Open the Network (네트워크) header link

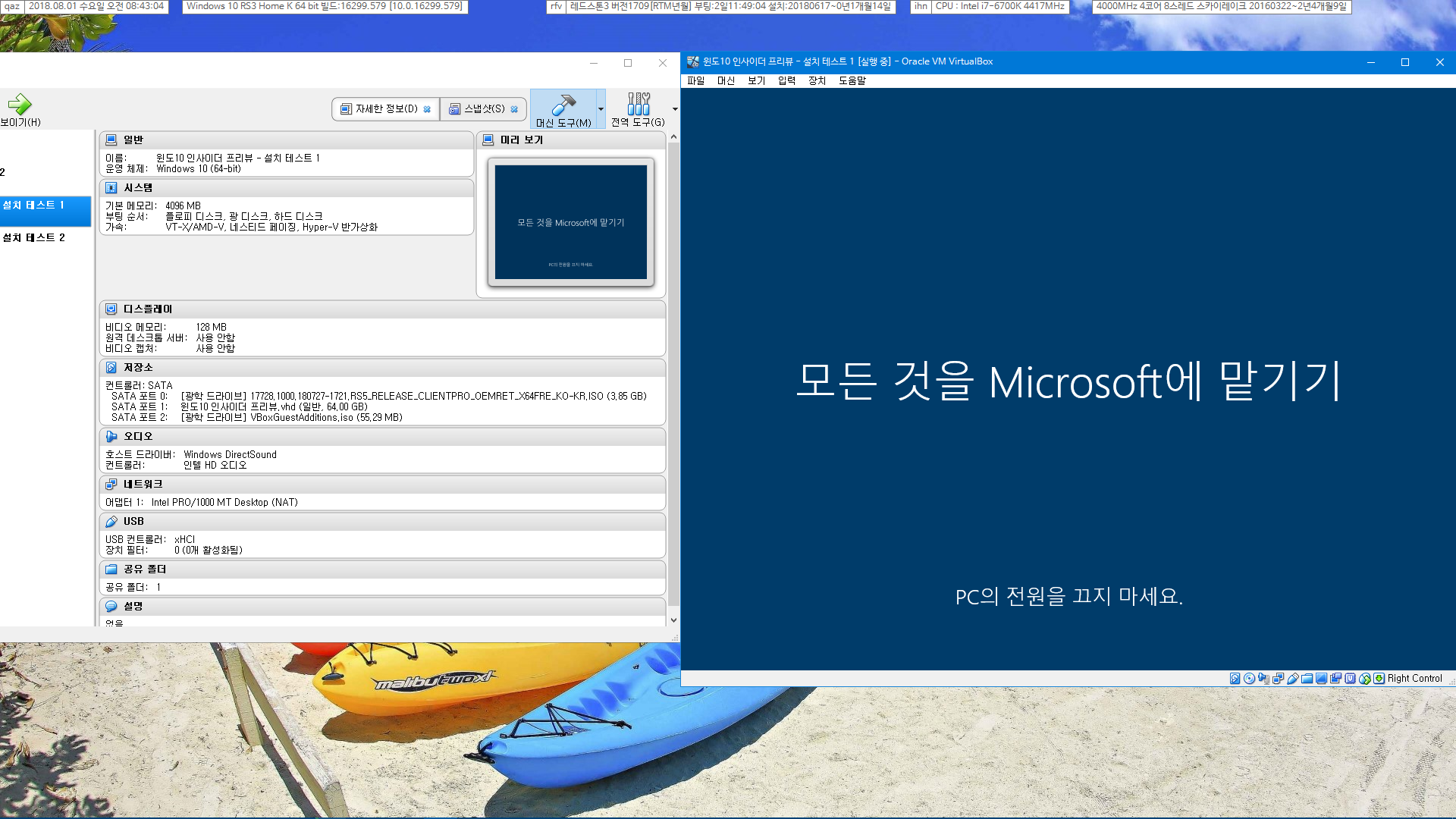(x=143, y=484)
